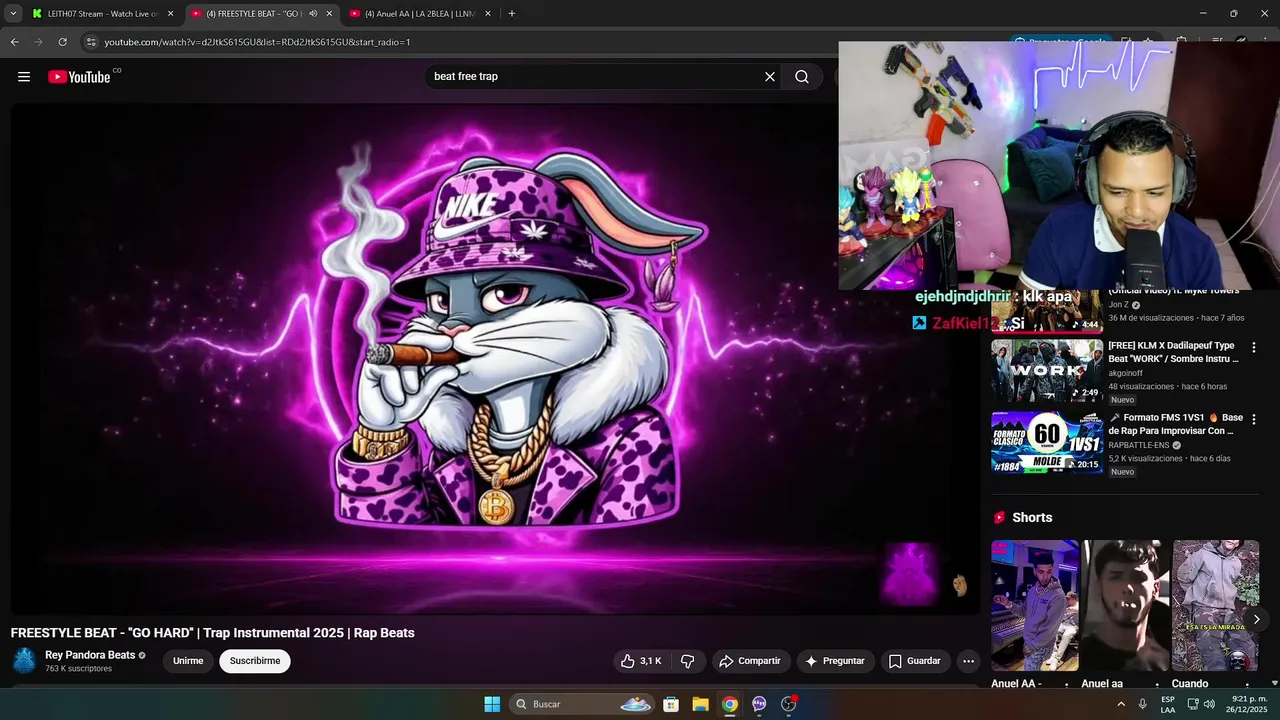
Task: Open a new browser tab
Action: [x=512, y=14]
